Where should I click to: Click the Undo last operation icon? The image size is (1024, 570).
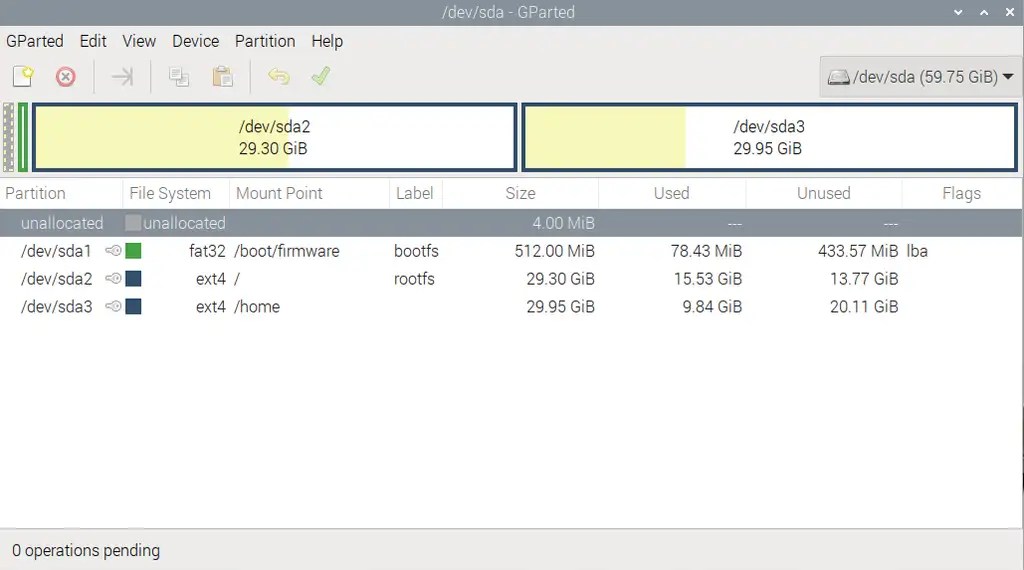pos(278,77)
